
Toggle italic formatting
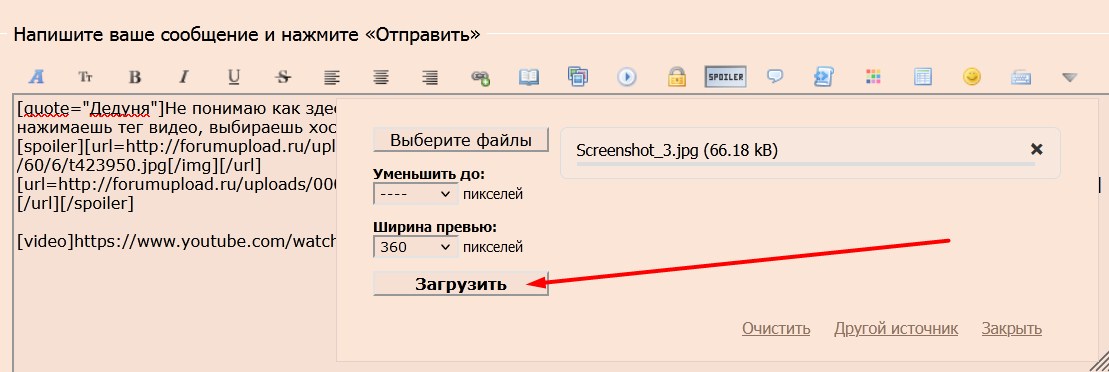[x=184, y=76]
